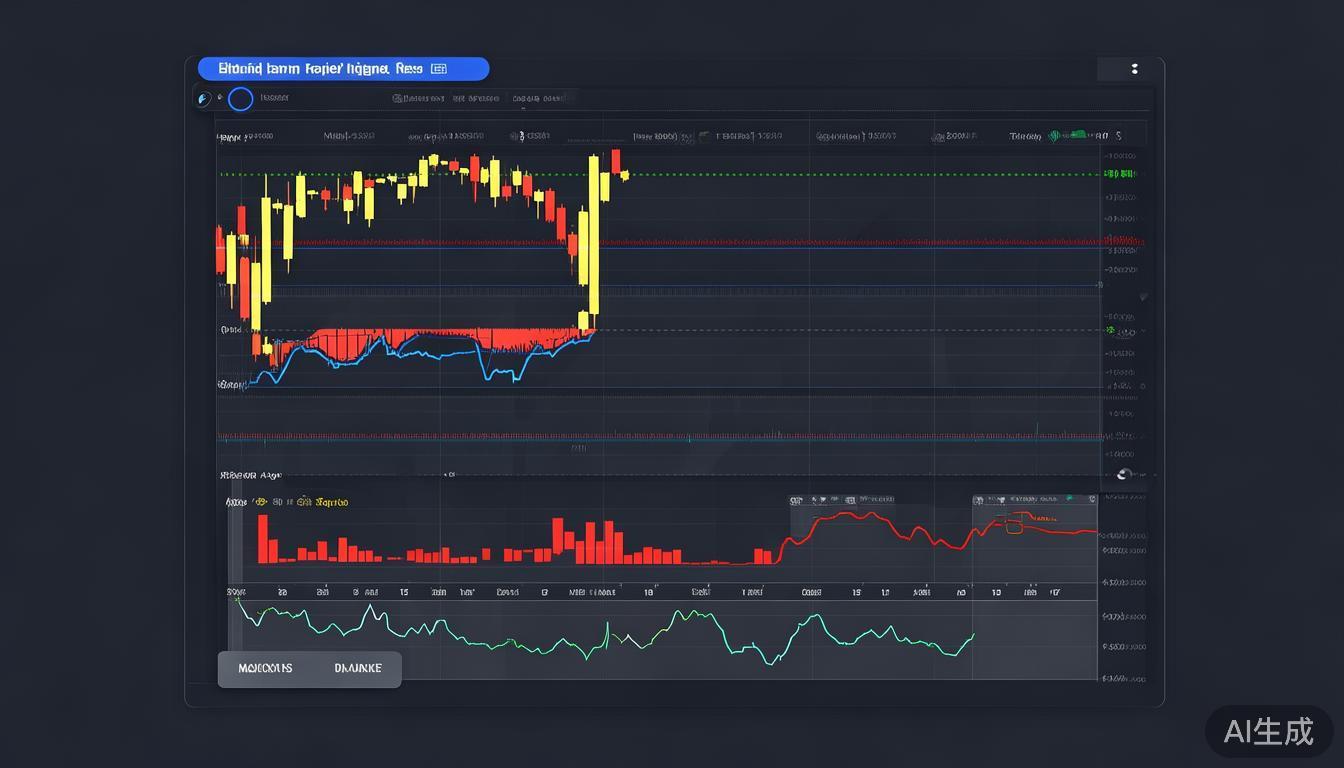1344x768 pixels.
Task: Select the DMJNKE tab at bottom left
Action: point(357,668)
